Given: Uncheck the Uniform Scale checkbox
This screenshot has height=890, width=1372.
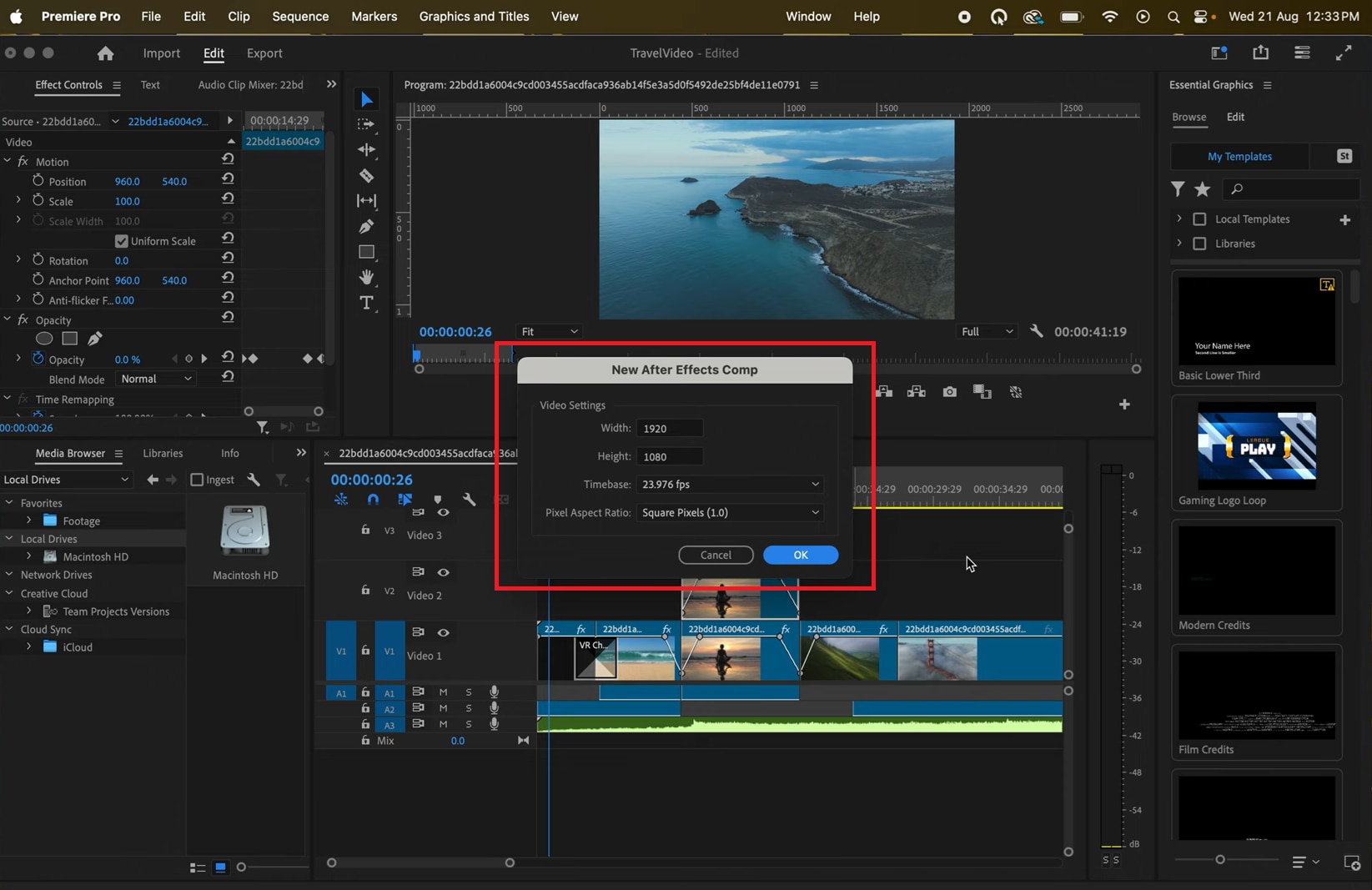Looking at the screenshot, I should click(122, 241).
